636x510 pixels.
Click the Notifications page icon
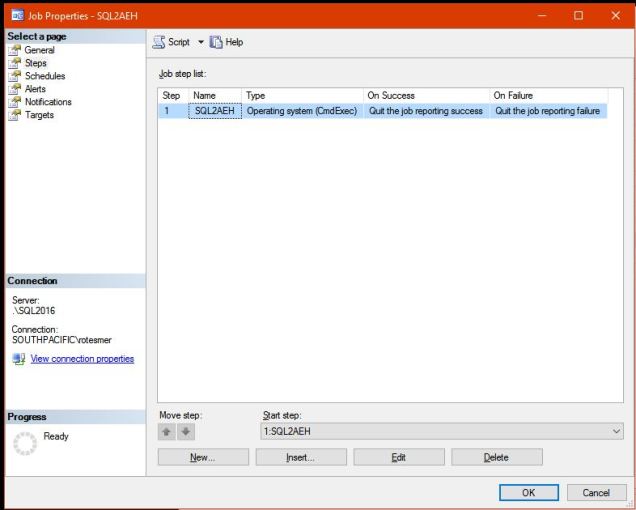pyautogui.click(x=15, y=102)
